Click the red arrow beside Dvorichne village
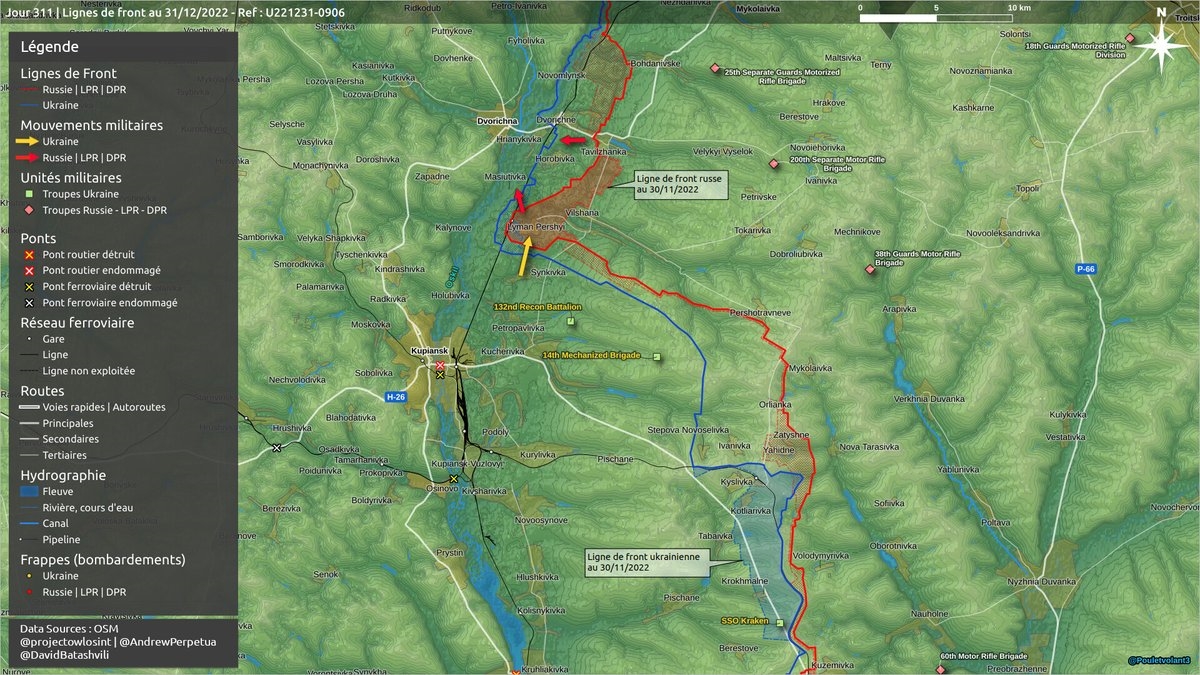 coord(573,141)
